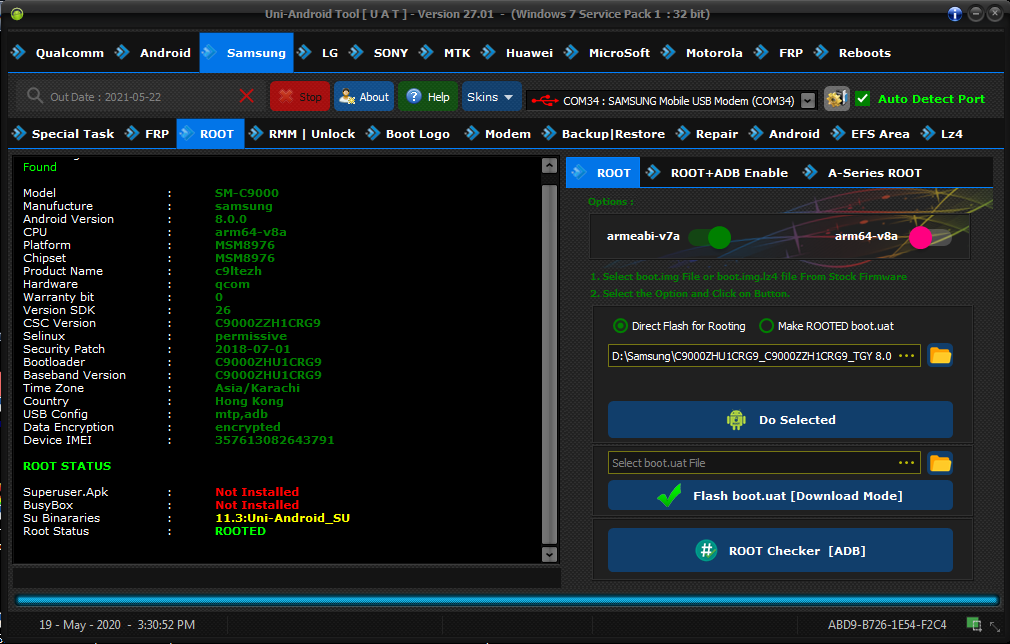Click the Android robot icon on Do Selected
Viewport: 1010px width, 644px height.
click(x=736, y=420)
